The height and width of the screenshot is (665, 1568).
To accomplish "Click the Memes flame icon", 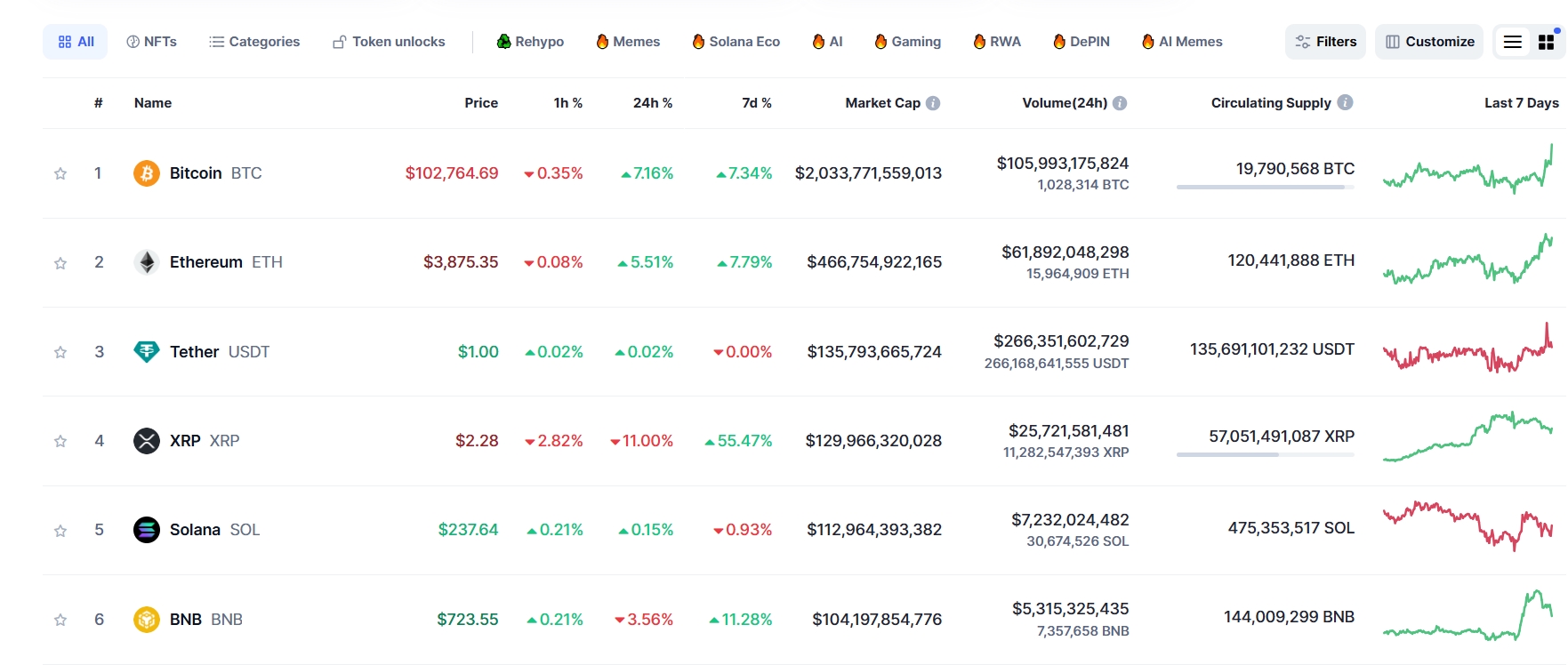I will pos(602,42).
